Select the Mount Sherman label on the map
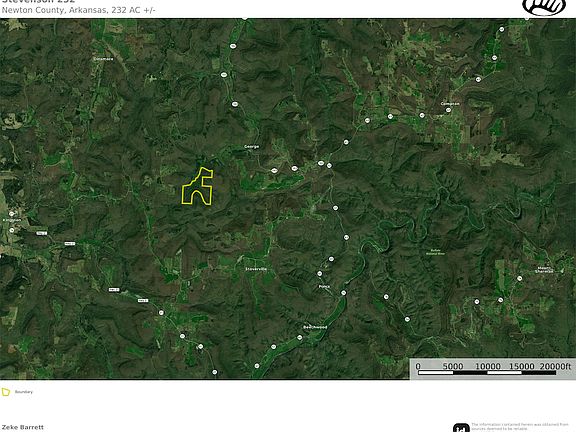 click(544, 270)
